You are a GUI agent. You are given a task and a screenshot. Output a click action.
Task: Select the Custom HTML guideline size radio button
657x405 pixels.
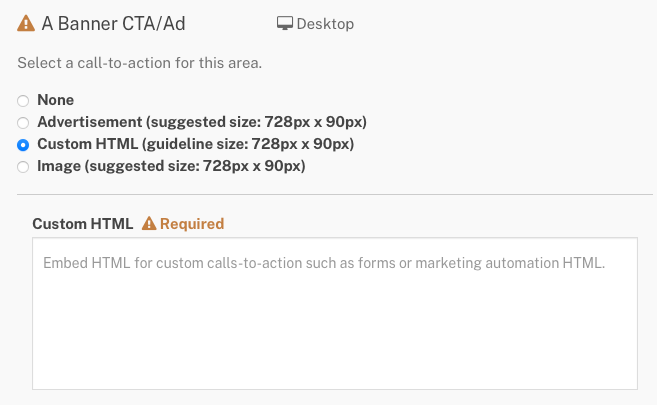23,145
